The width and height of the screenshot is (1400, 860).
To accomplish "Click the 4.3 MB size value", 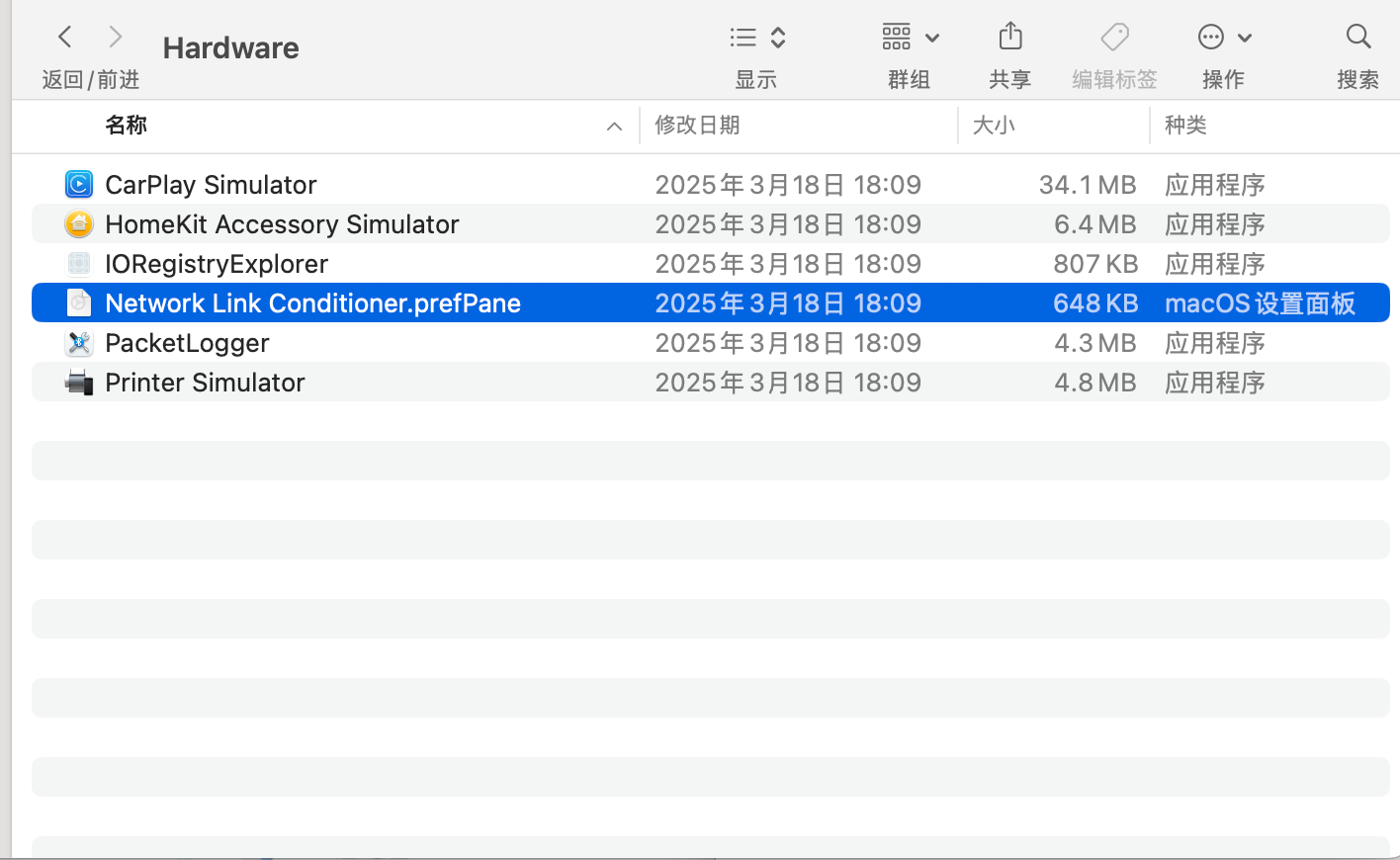I will pos(1095,343).
